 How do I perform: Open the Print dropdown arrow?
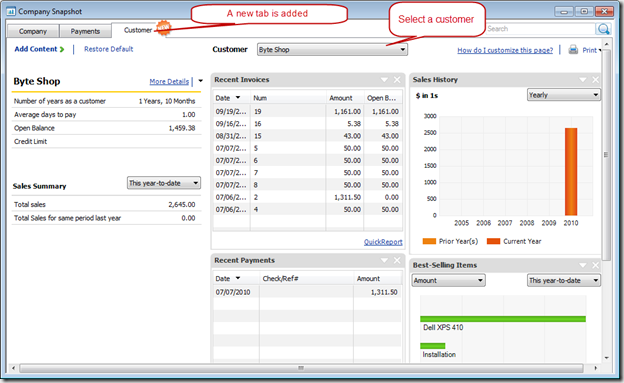click(600, 50)
